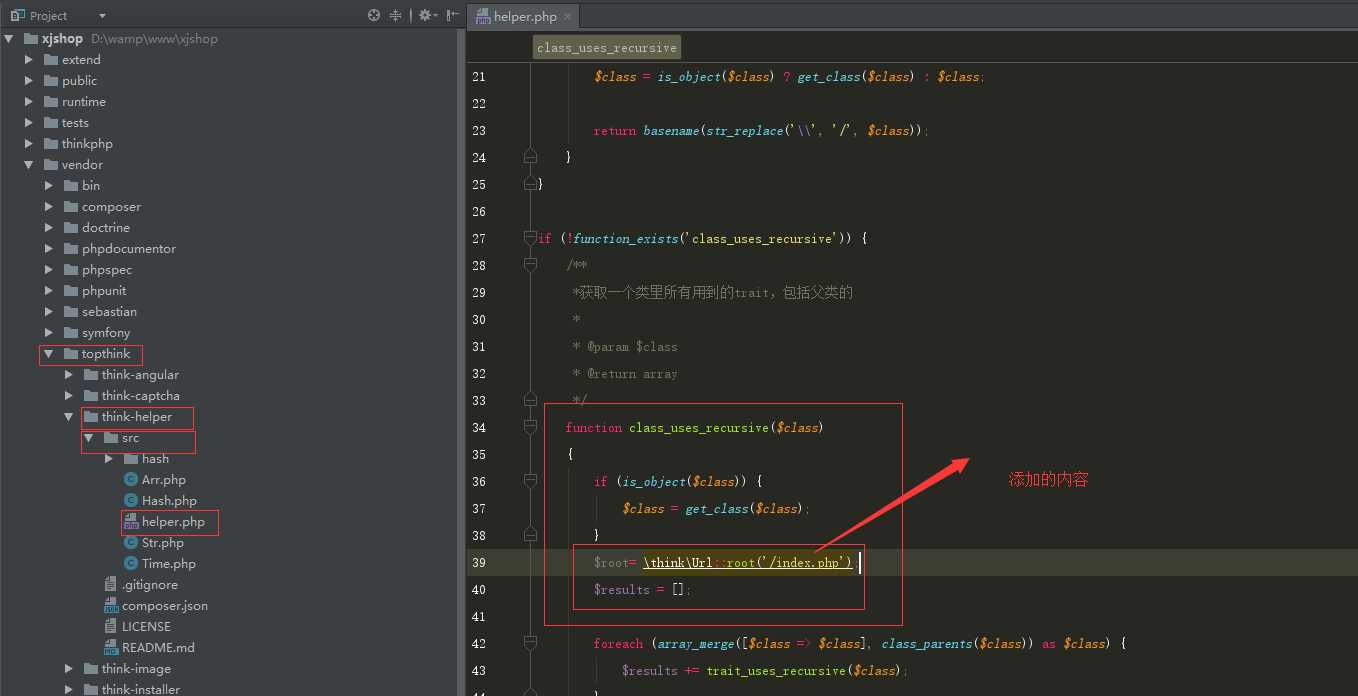Toggle the fold marker on line 28

(530, 265)
